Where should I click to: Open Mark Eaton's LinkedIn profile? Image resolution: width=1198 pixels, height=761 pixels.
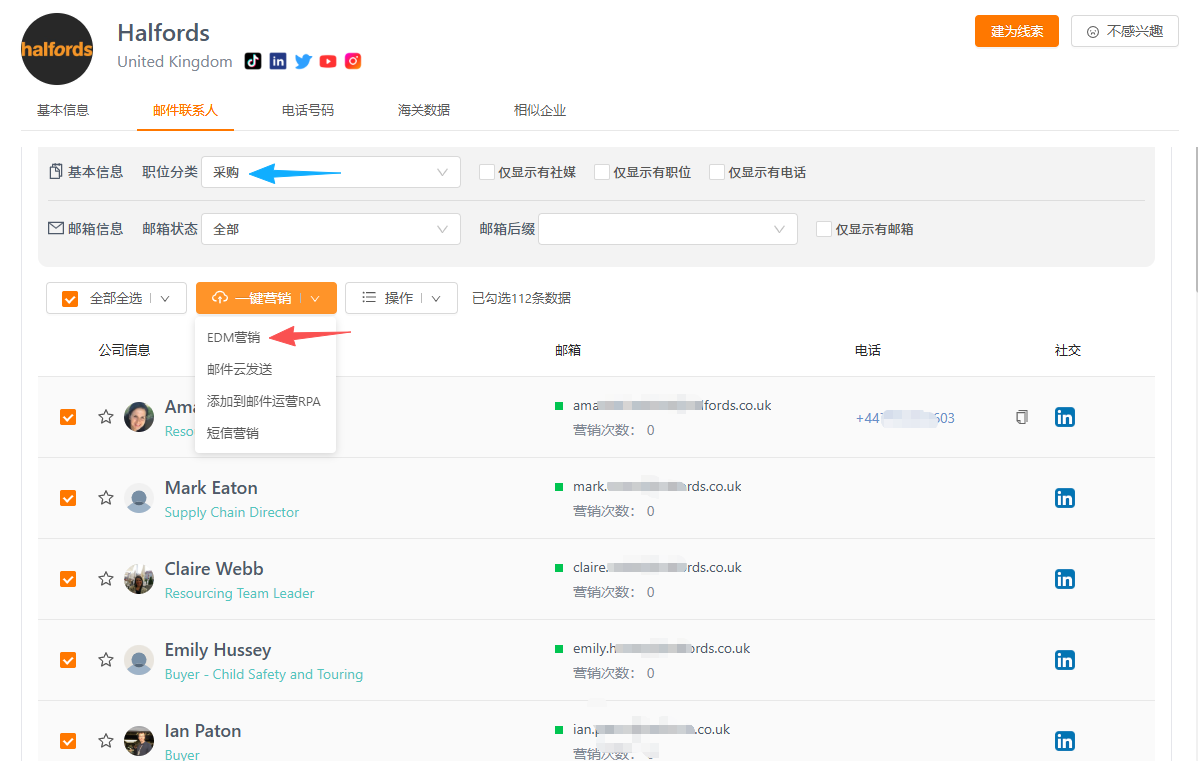[x=1064, y=498]
